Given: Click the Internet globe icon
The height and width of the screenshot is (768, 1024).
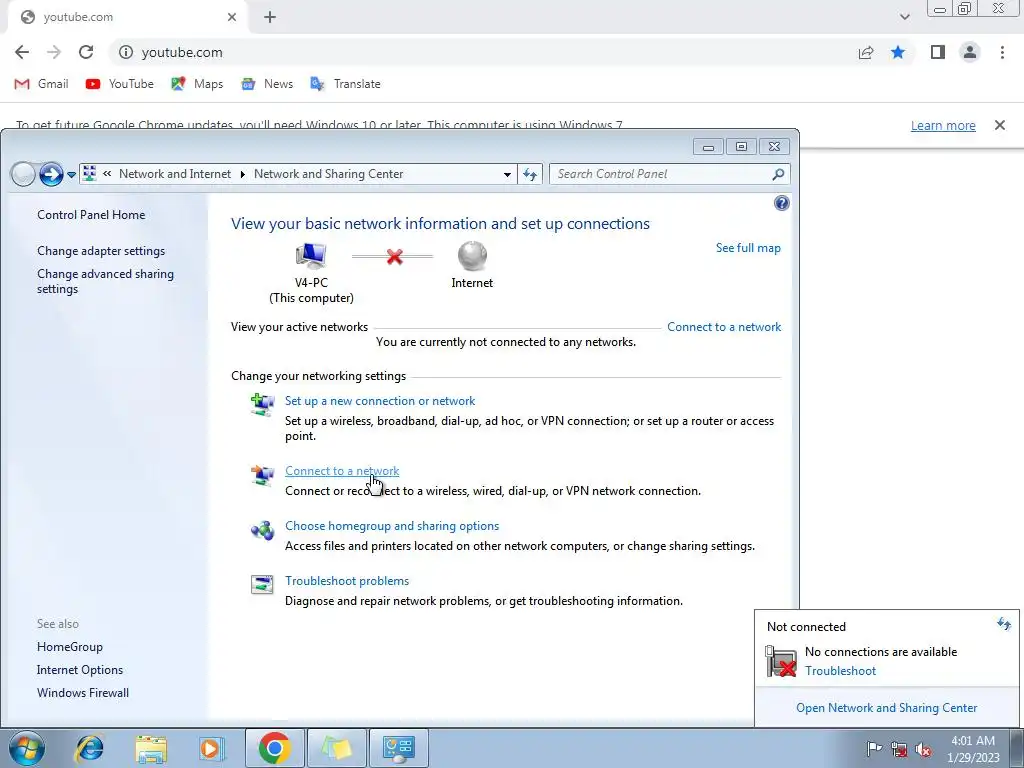Looking at the screenshot, I should [x=472, y=256].
